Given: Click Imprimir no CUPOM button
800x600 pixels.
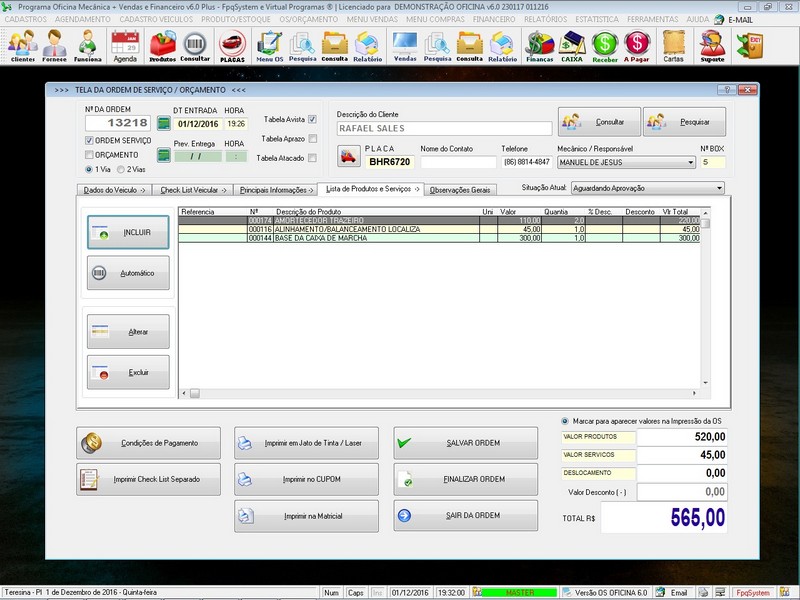Looking at the screenshot, I should point(306,479).
